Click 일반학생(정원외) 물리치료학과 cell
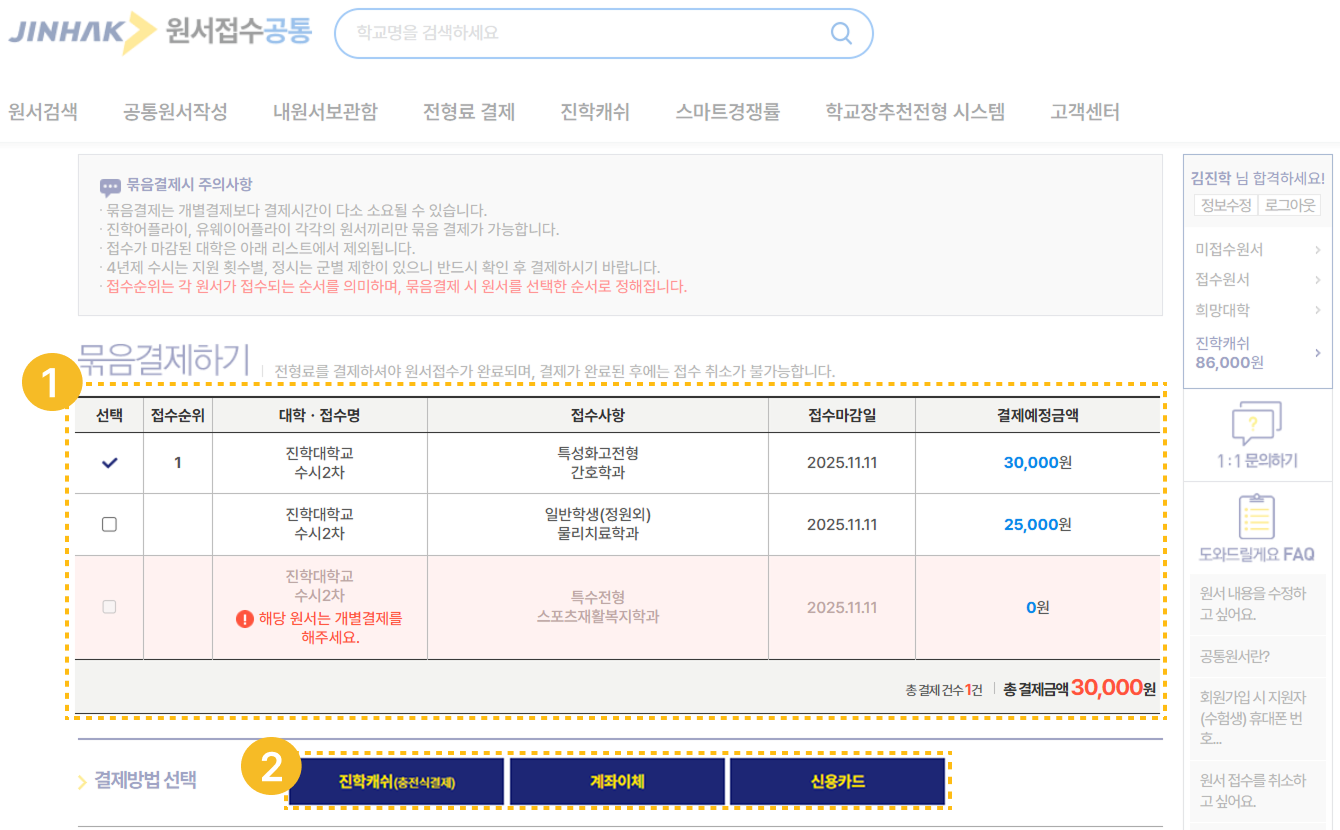 tap(598, 524)
